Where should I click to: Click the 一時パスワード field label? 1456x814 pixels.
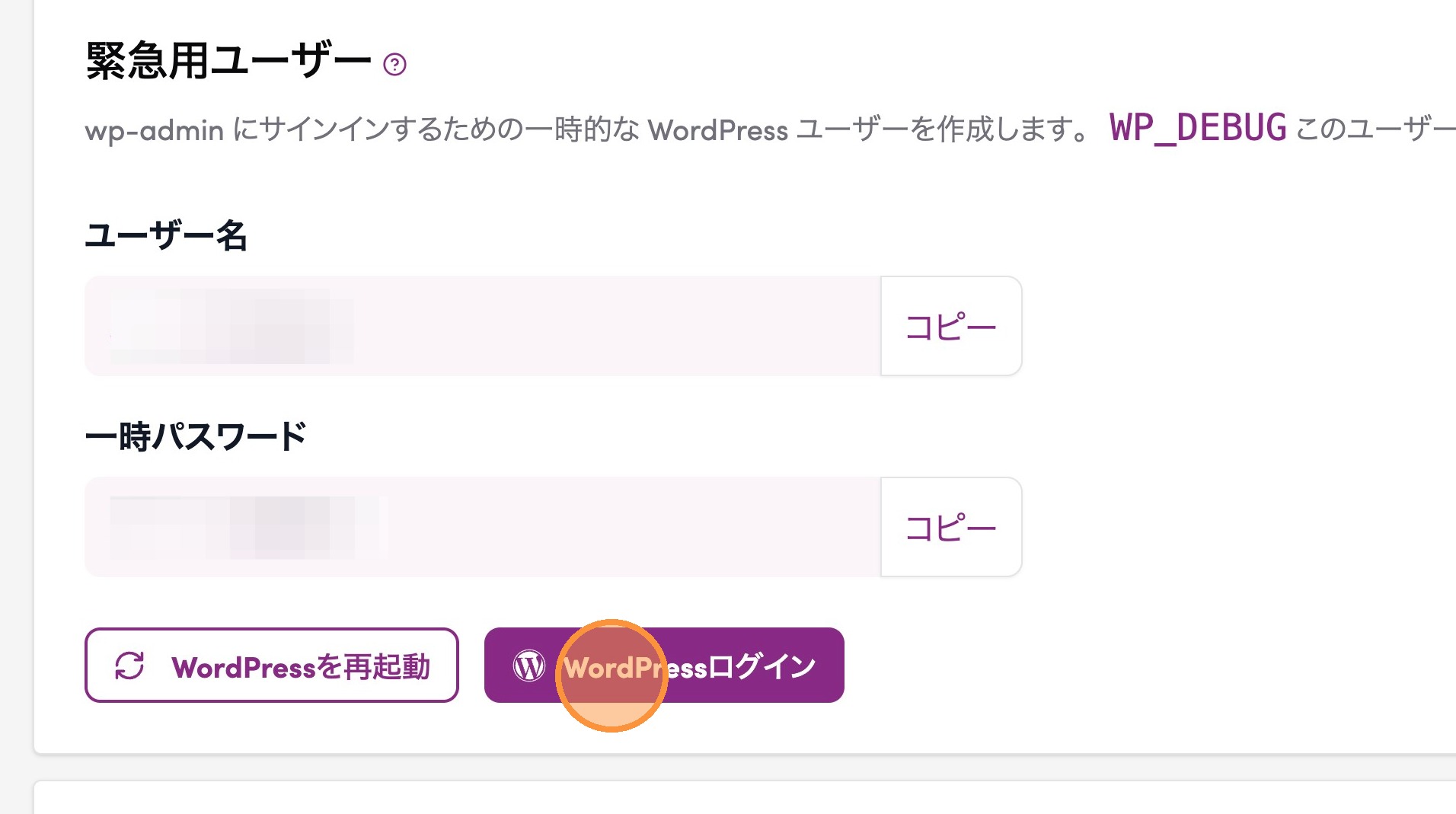196,437
